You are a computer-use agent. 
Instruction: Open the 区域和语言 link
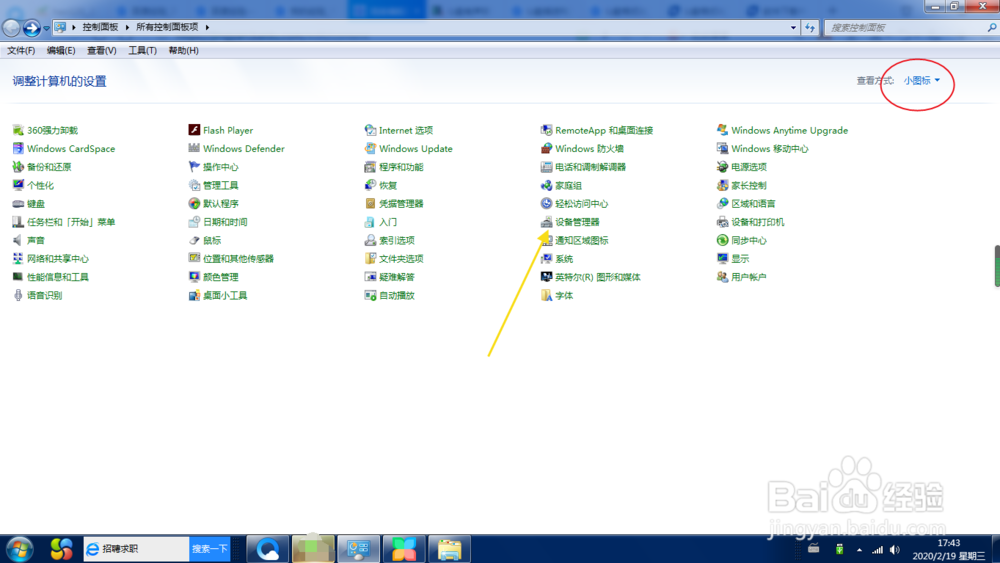tap(753, 204)
